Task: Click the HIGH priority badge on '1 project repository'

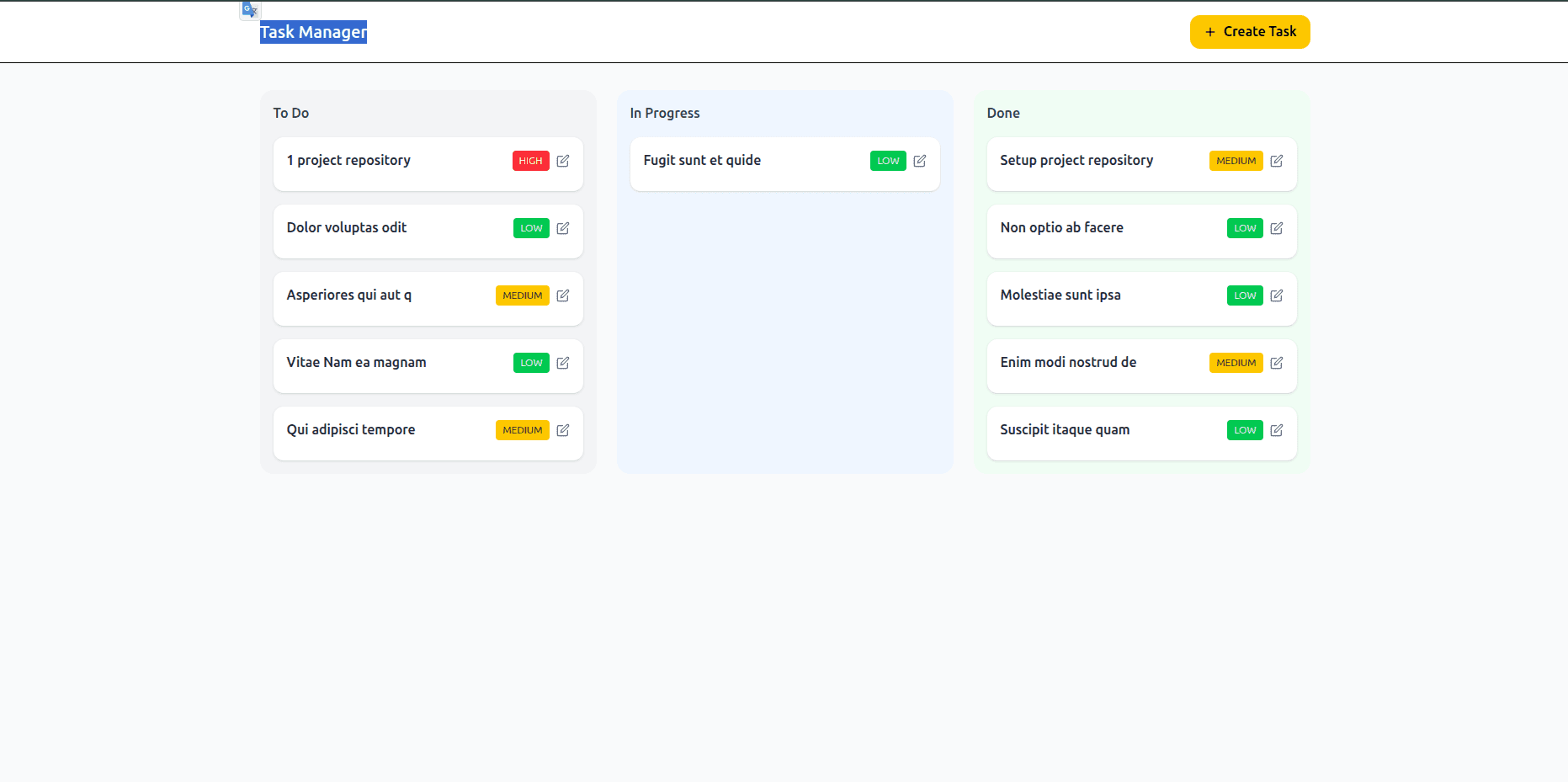Action: [530, 161]
